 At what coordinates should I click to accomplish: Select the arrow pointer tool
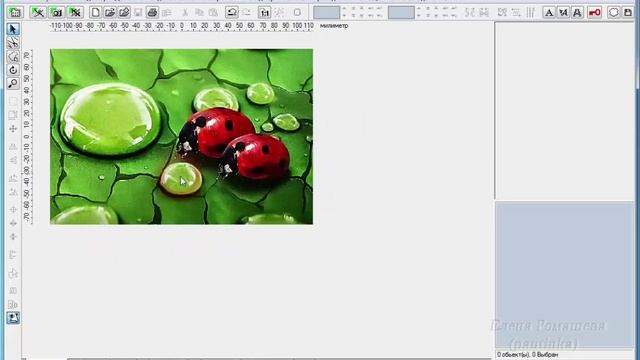[x=13, y=29]
